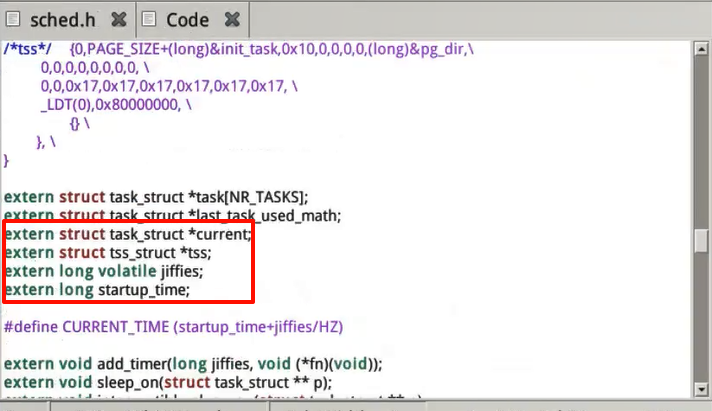Close the sched.h tab
The image size is (712, 411).
tap(119, 19)
